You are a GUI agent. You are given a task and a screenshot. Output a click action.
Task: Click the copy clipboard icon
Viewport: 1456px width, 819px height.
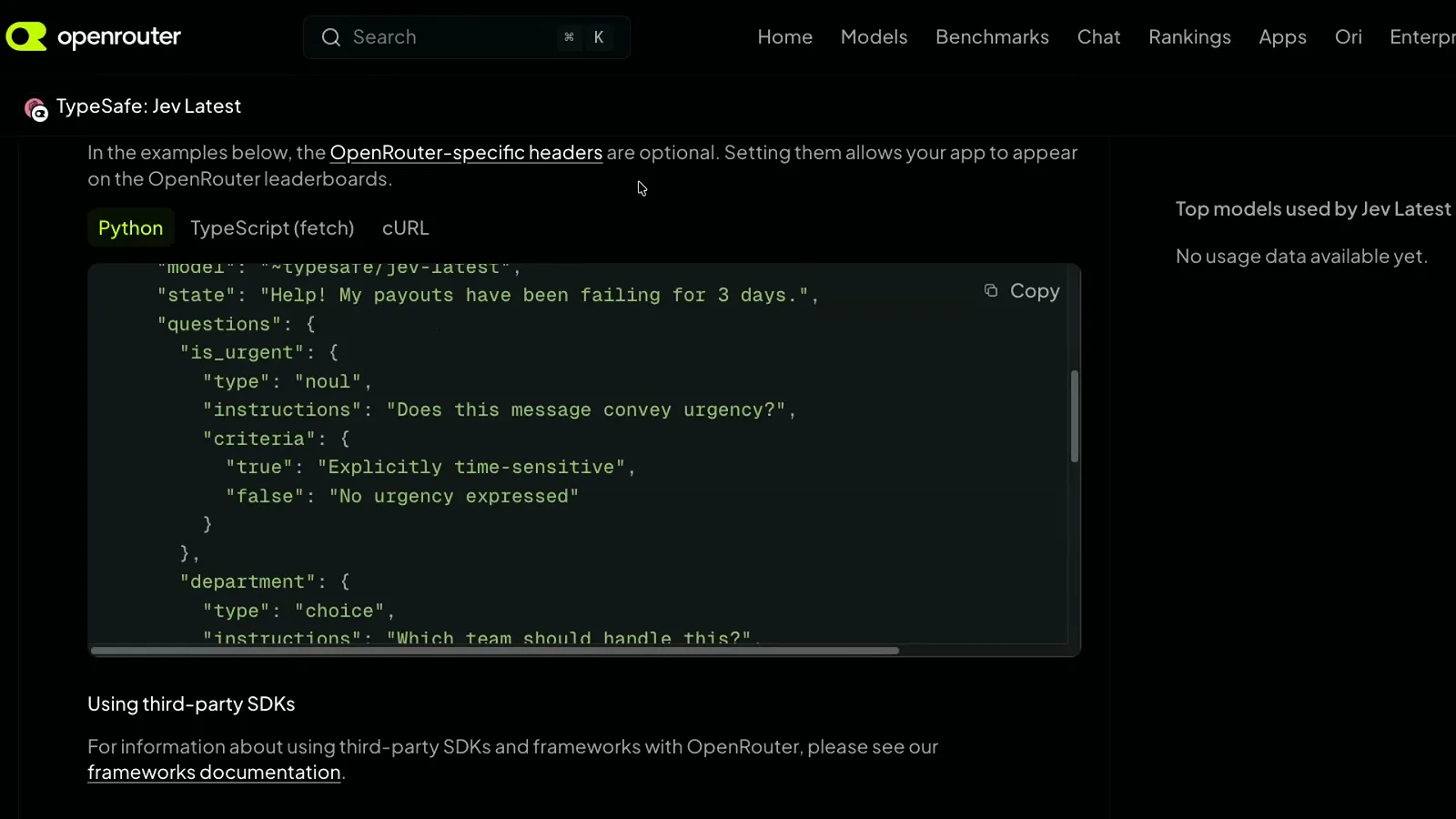[991, 290]
